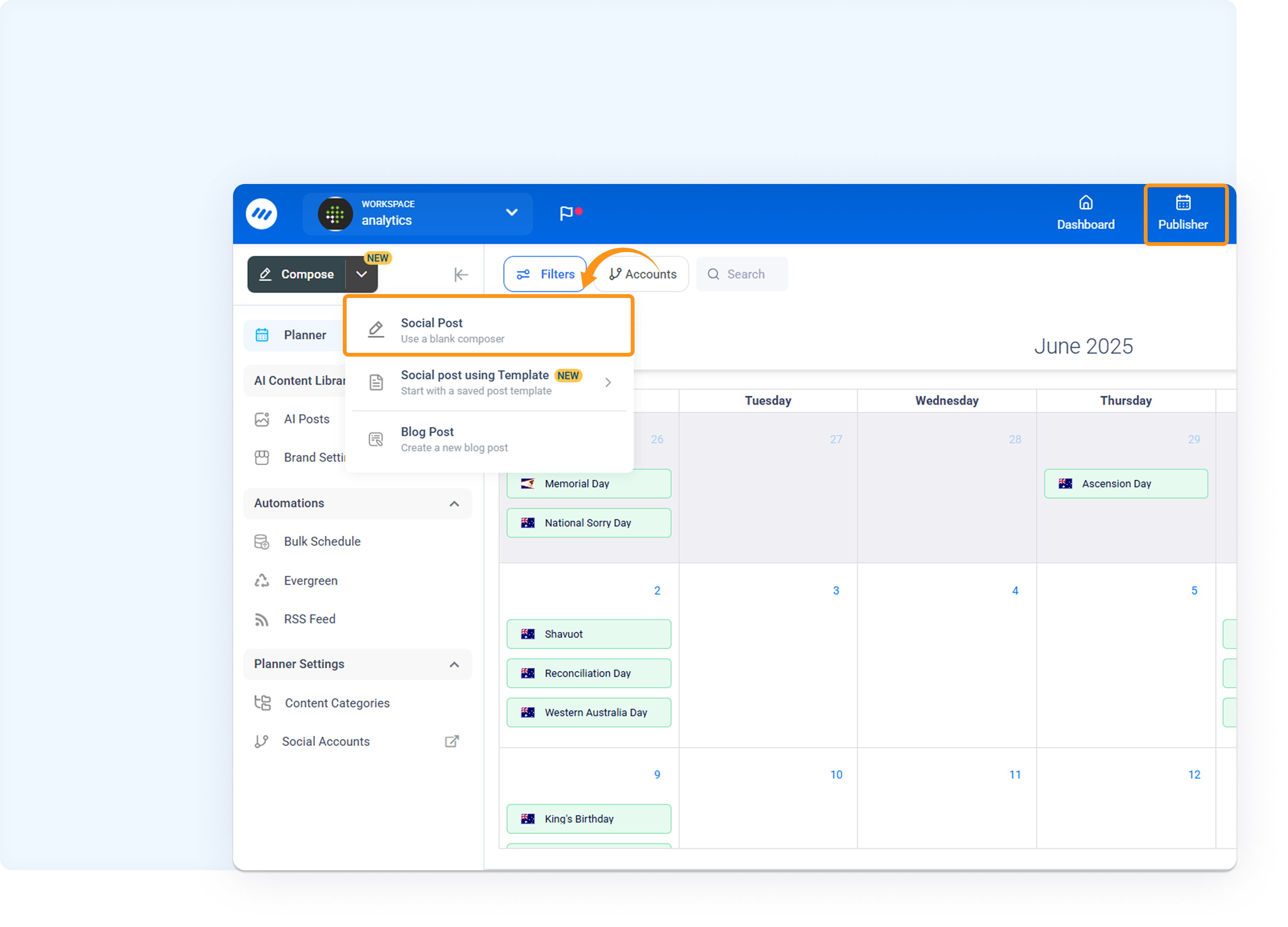Open RSS Feed automation
Viewport: 1288px width, 927px height.
[x=310, y=619]
